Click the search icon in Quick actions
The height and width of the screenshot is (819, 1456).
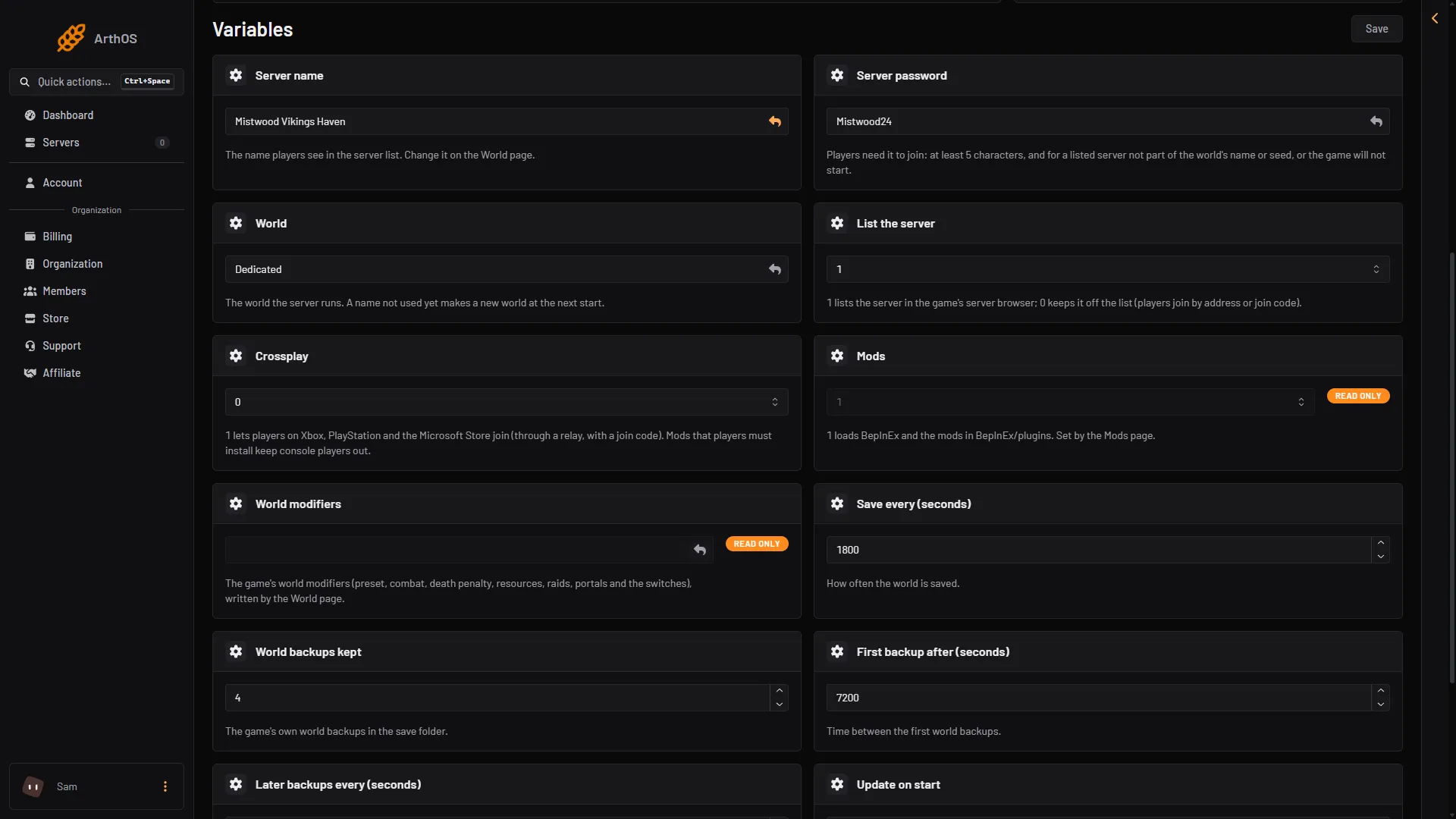(x=25, y=82)
